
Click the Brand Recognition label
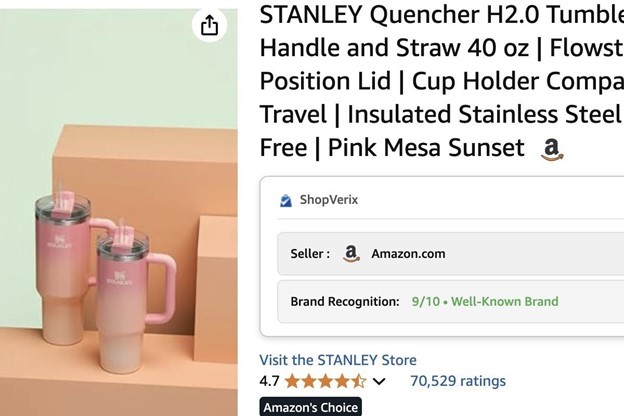pyautogui.click(x=345, y=301)
